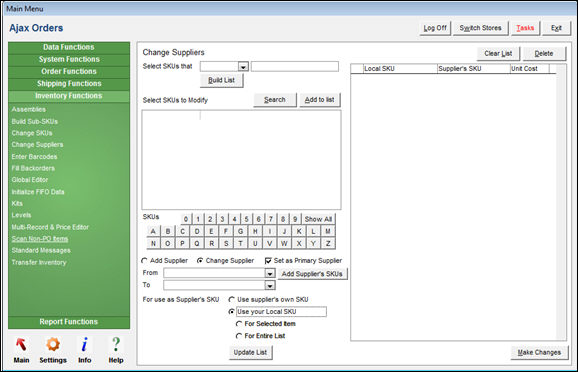Viewport: 578px width, 372px height.
Task: Open the To supplier dropdown
Action: (270, 285)
